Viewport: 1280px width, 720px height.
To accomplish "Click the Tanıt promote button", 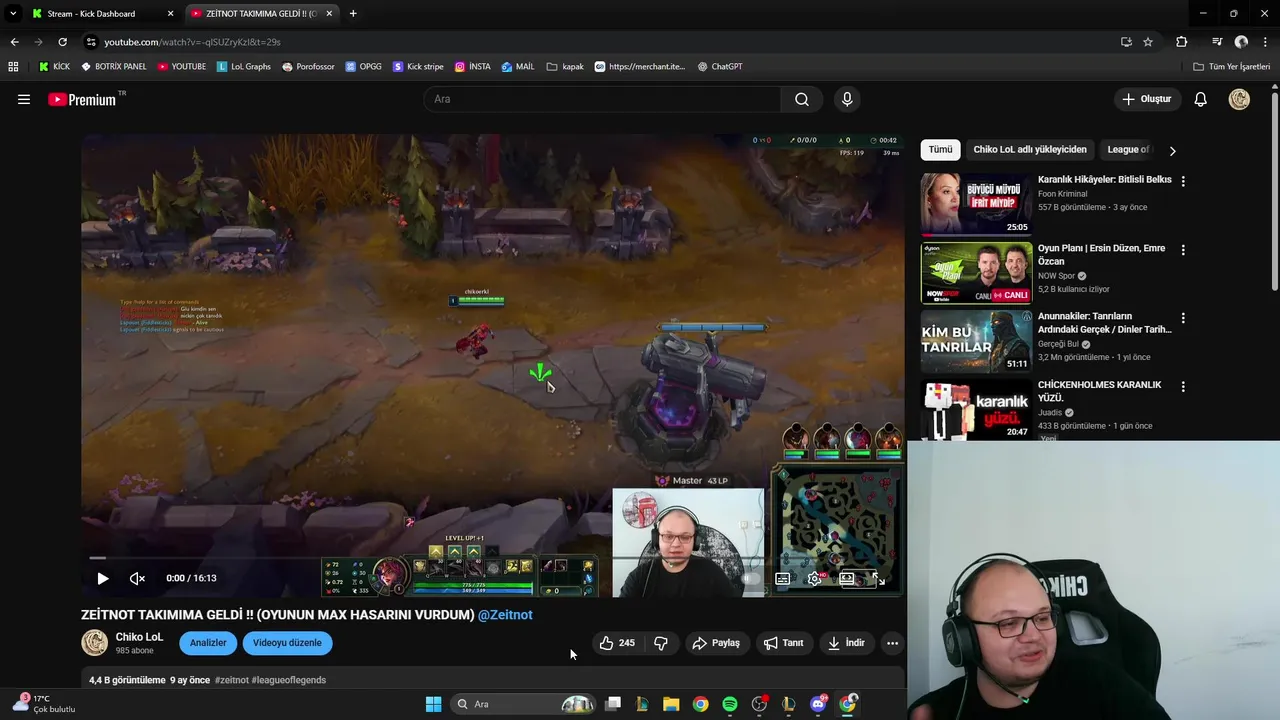I will click(x=784, y=643).
